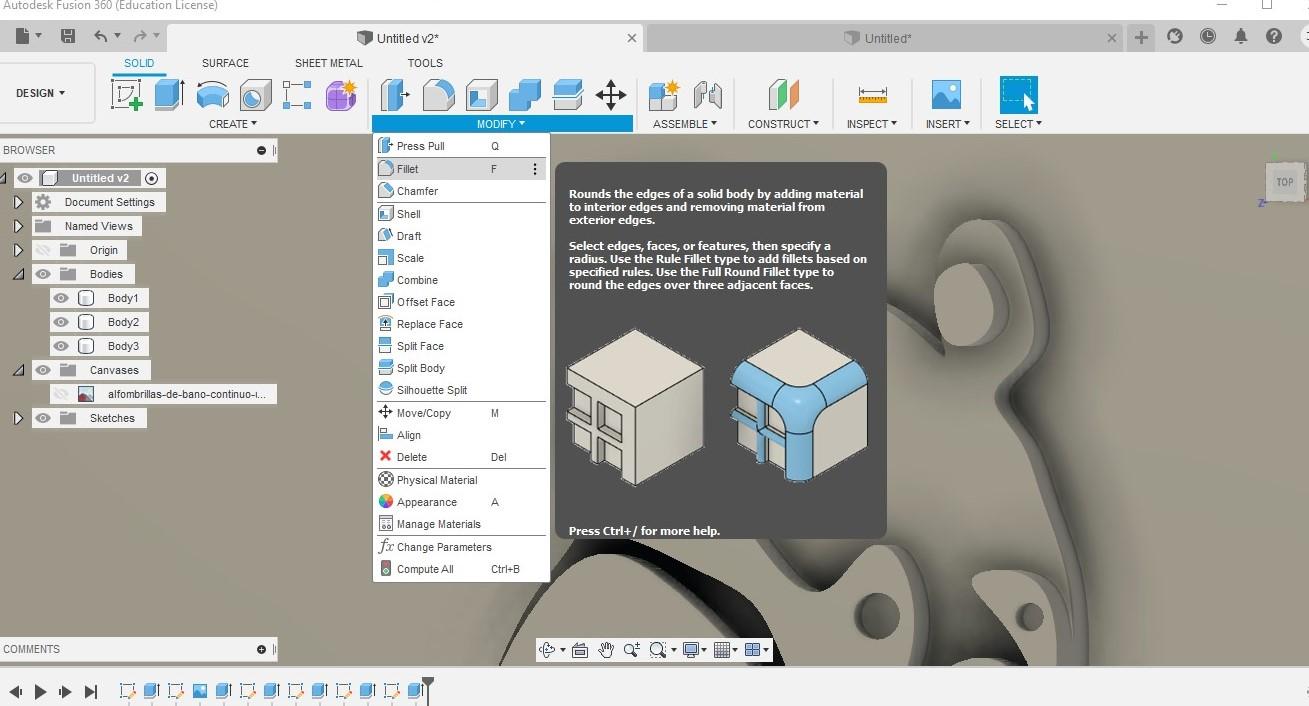Collapse the Canvases folder
The image size is (1309, 706).
[18, 370]
